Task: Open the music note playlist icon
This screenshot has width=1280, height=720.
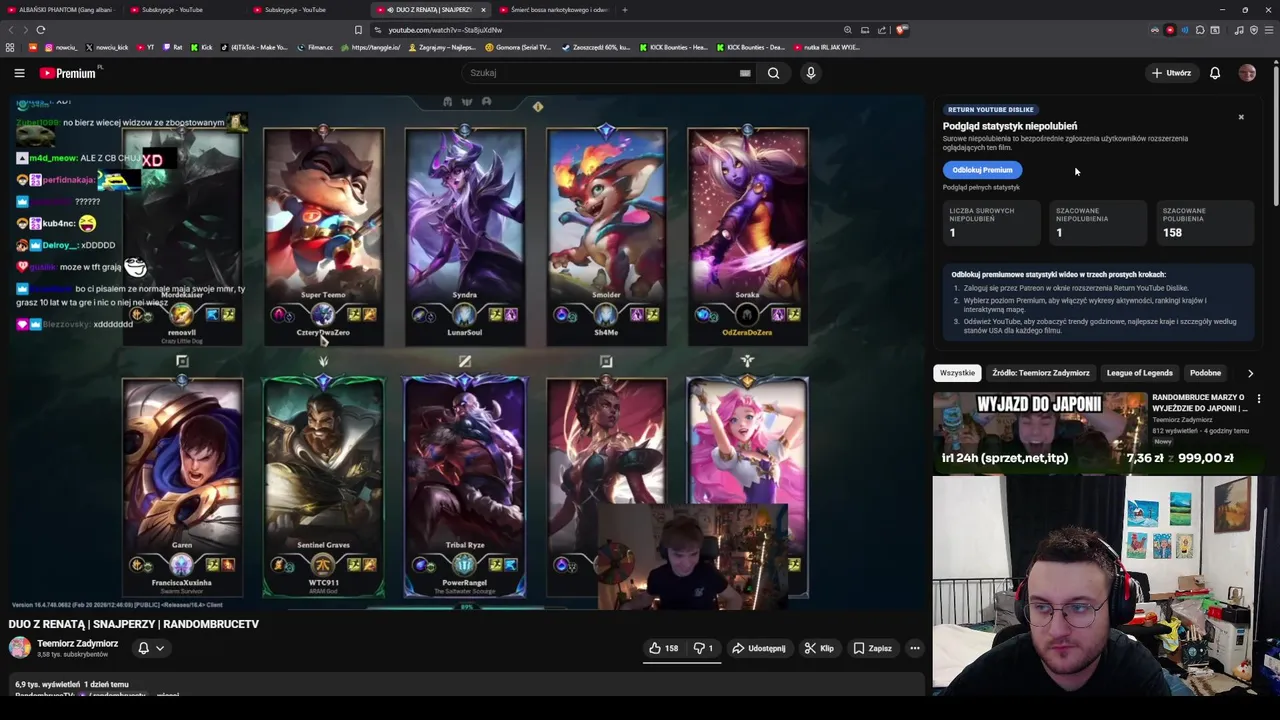Action: tap(1239, 30)
